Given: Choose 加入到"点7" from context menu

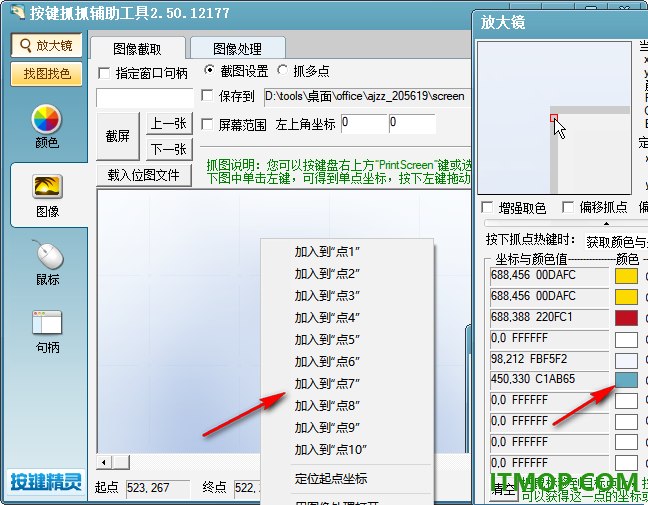Looking at the screenshot, I should point(347,384).
